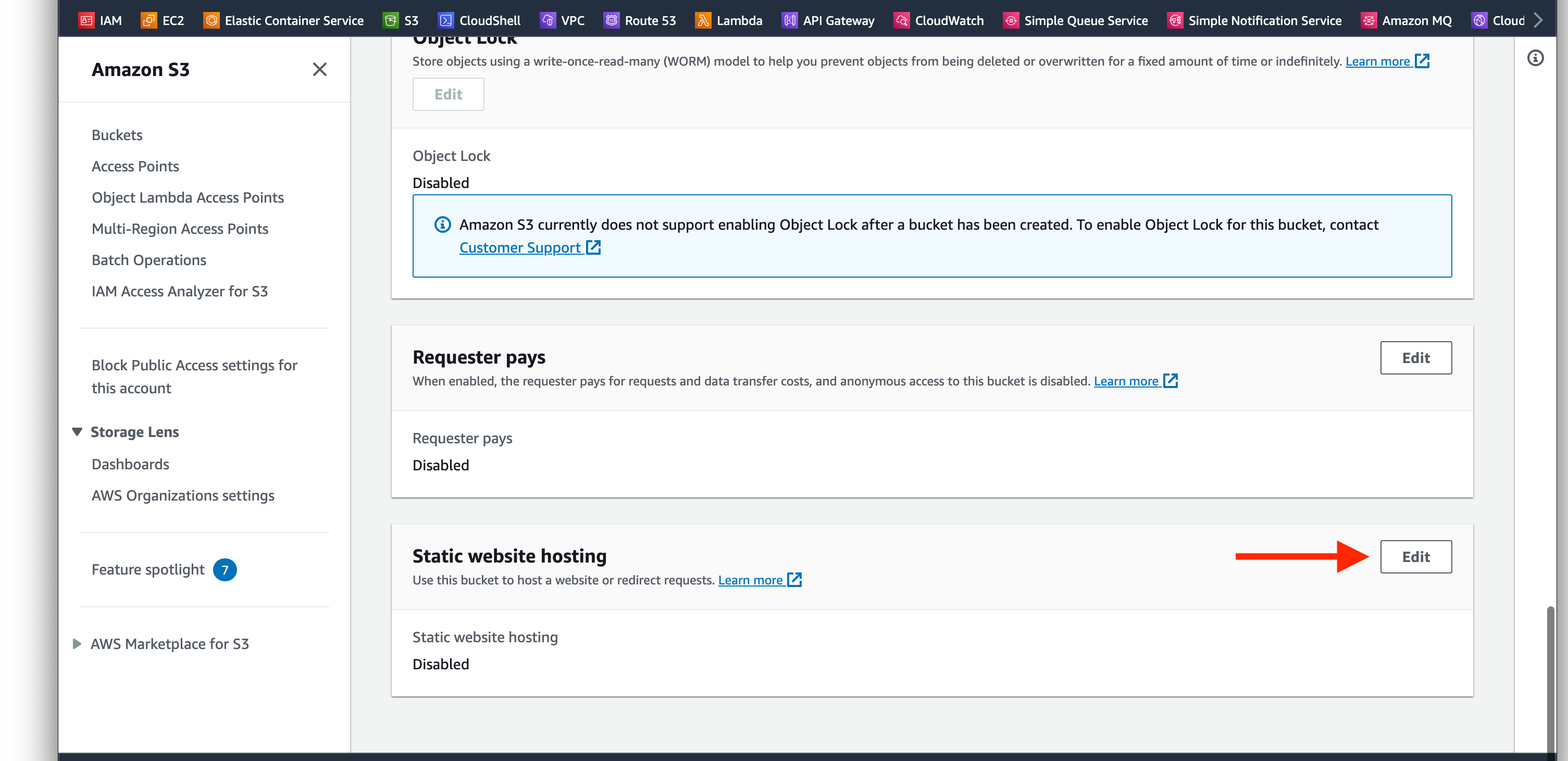The height and width of the screenshot is (761, 1568).
Task: Click external link icon beside Customer Support
Action: click(x=593, y=247)
